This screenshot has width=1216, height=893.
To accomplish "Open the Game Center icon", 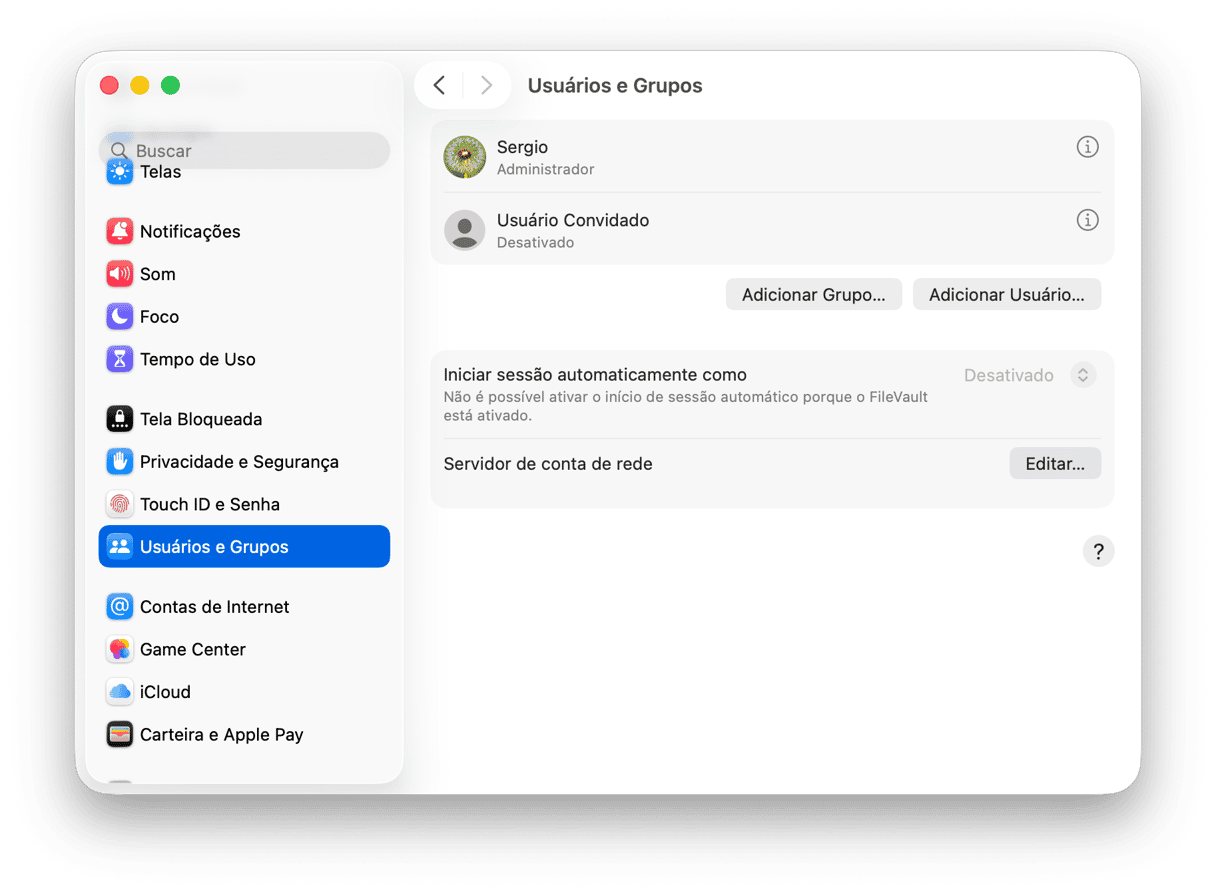I will 120,649.
